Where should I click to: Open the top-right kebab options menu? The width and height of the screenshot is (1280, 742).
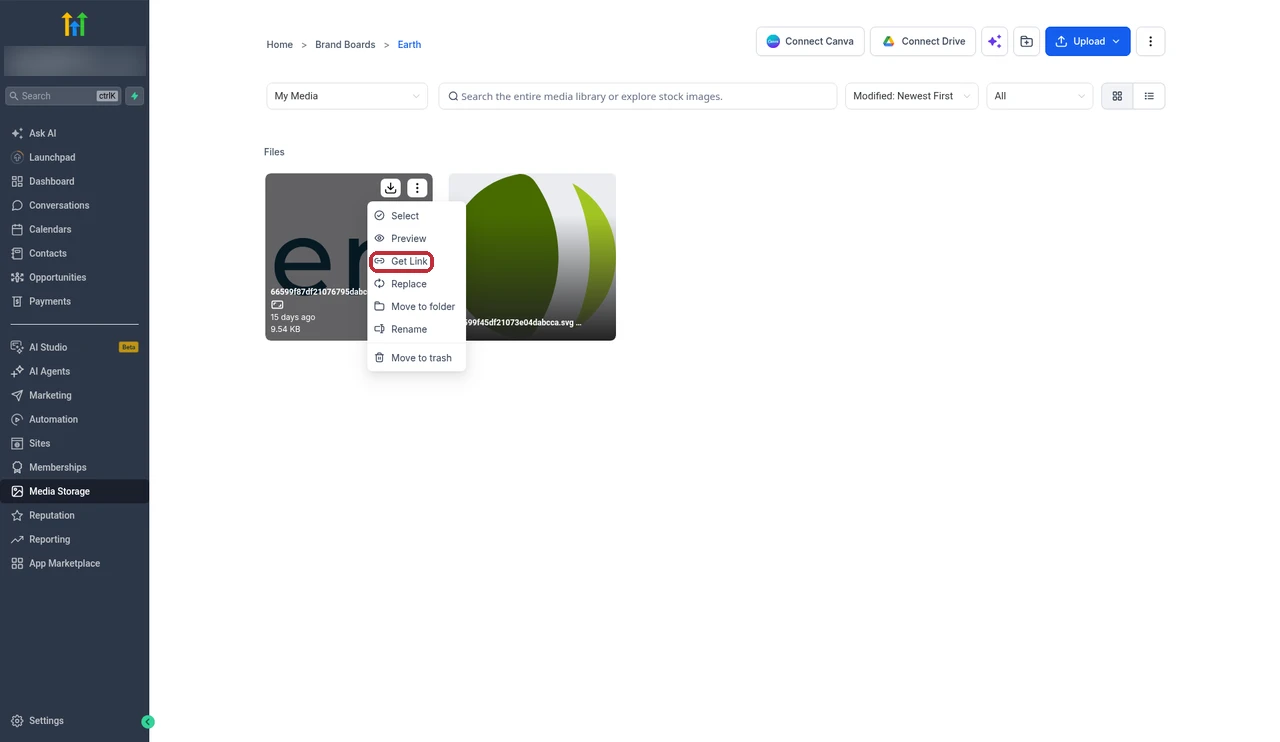(x=1150, y=41)
